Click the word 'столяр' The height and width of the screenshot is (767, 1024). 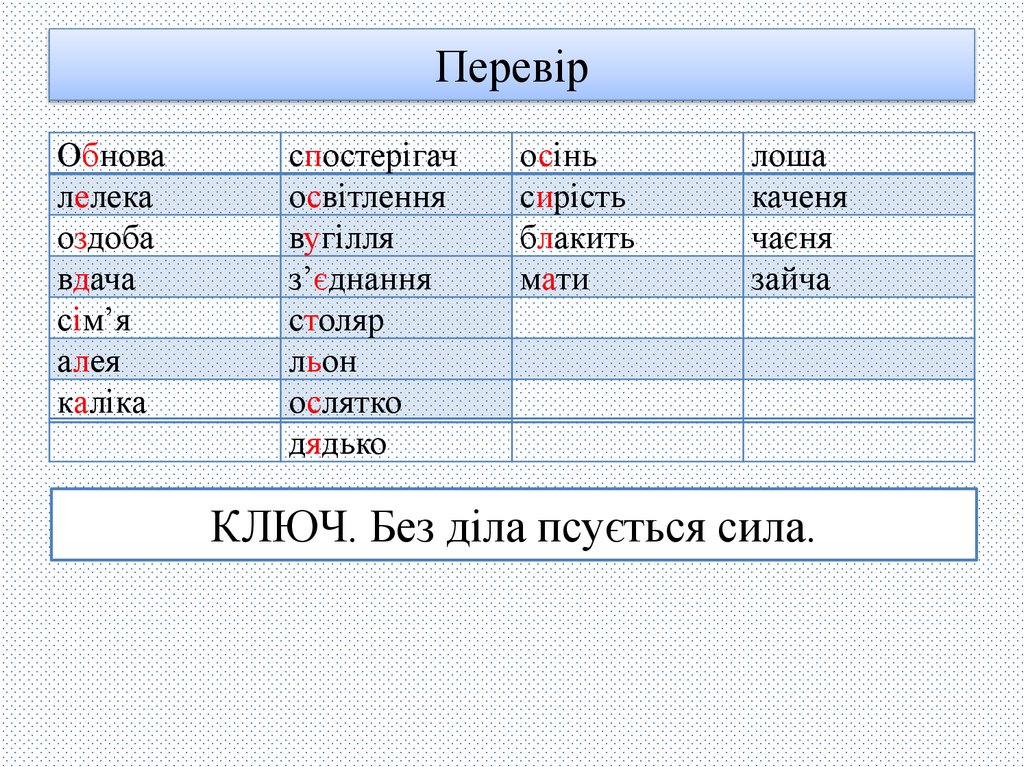point(336,322)
